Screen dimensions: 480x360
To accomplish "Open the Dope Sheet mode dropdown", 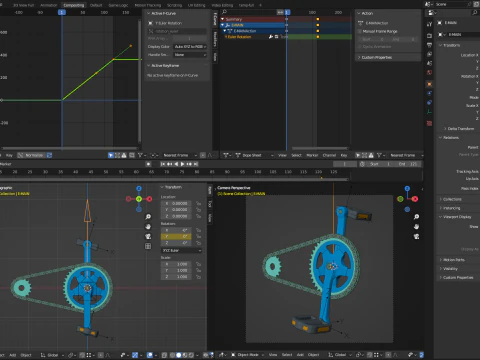I will point(254,155).
